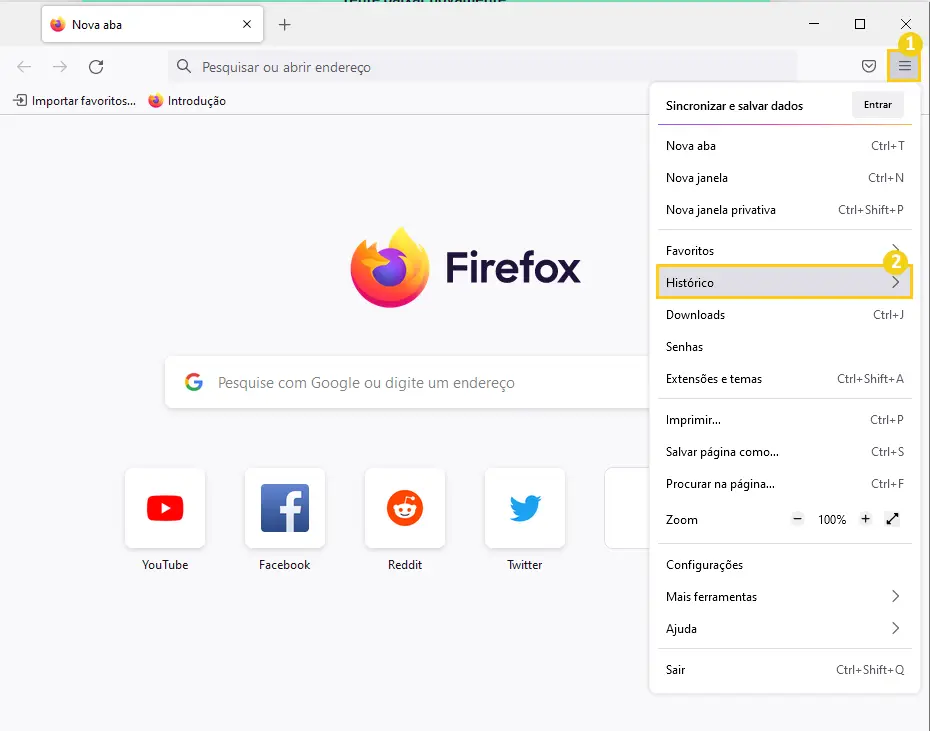Open the Firefox hamburger menu

(904, 66)
